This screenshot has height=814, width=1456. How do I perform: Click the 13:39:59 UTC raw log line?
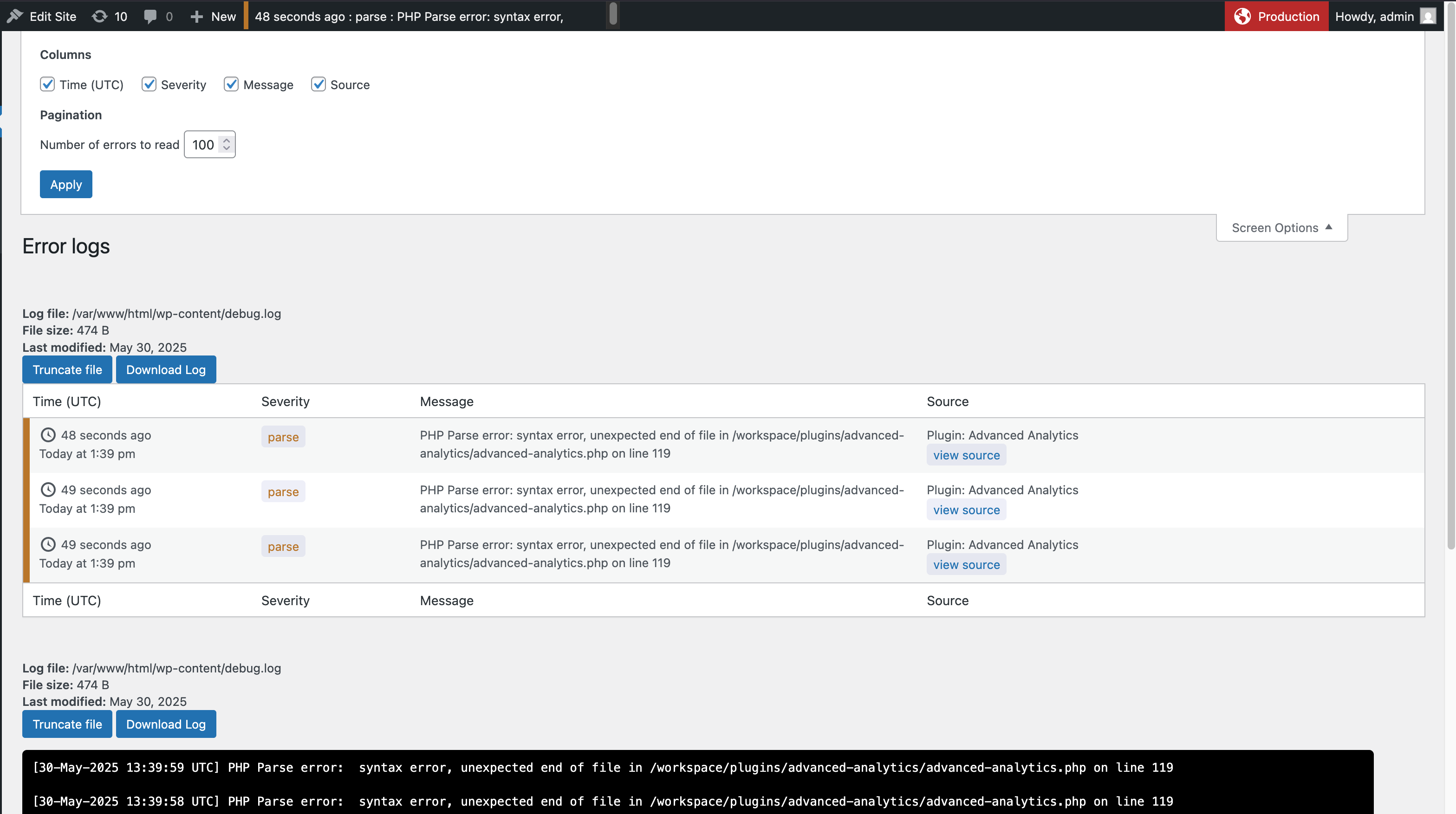603,768
